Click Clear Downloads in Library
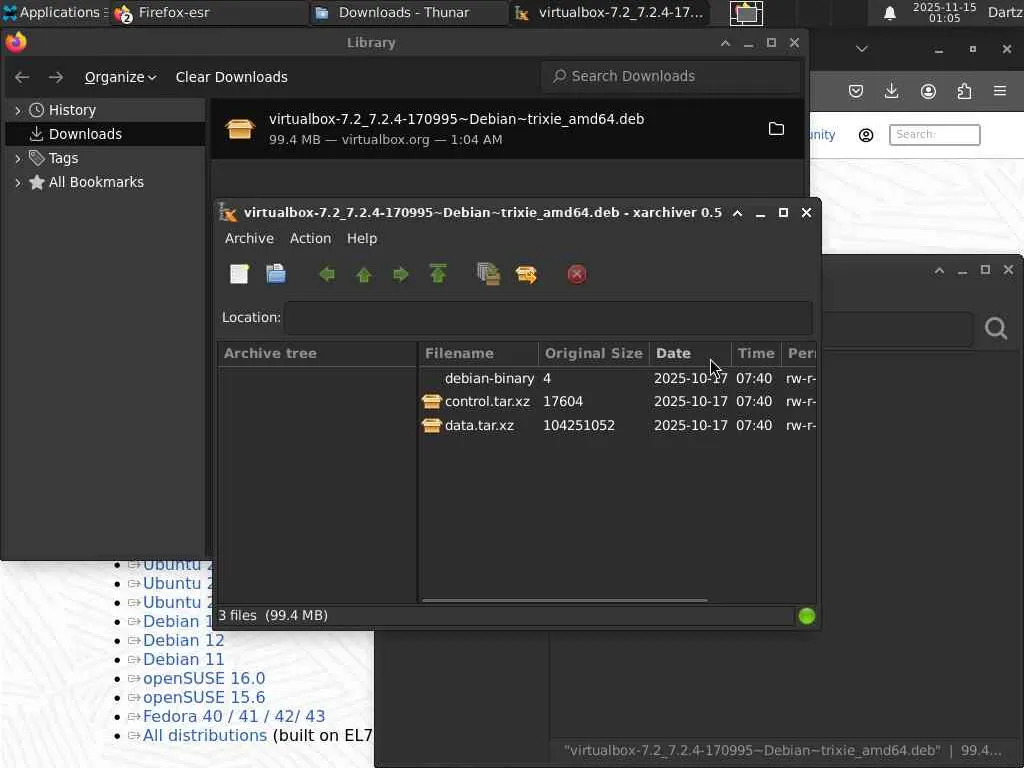Screen dimensions: 1024x768 [x=231, y=77]
